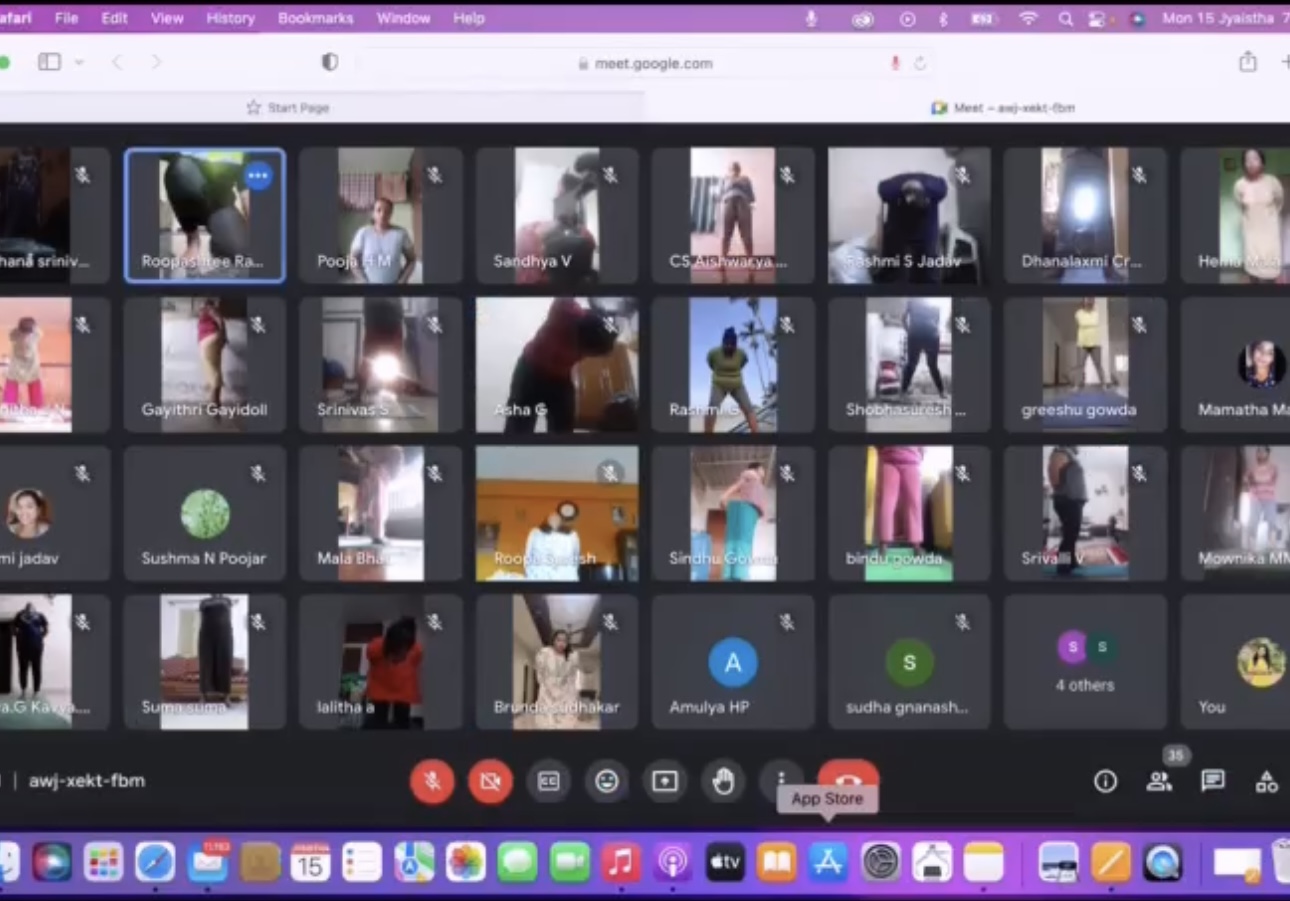Raise hand in the meeting
This screenshot has width=1290, height=901.
tap(723, 781)
